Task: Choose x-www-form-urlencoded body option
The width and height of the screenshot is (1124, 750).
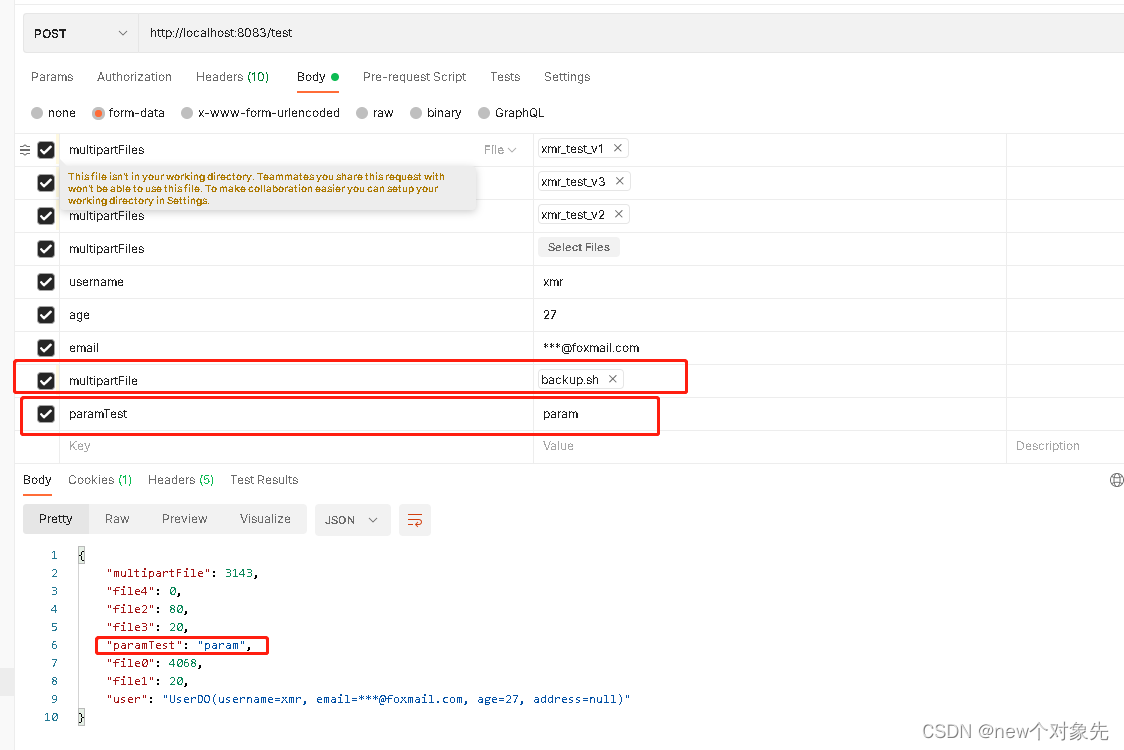Action: 187,113
